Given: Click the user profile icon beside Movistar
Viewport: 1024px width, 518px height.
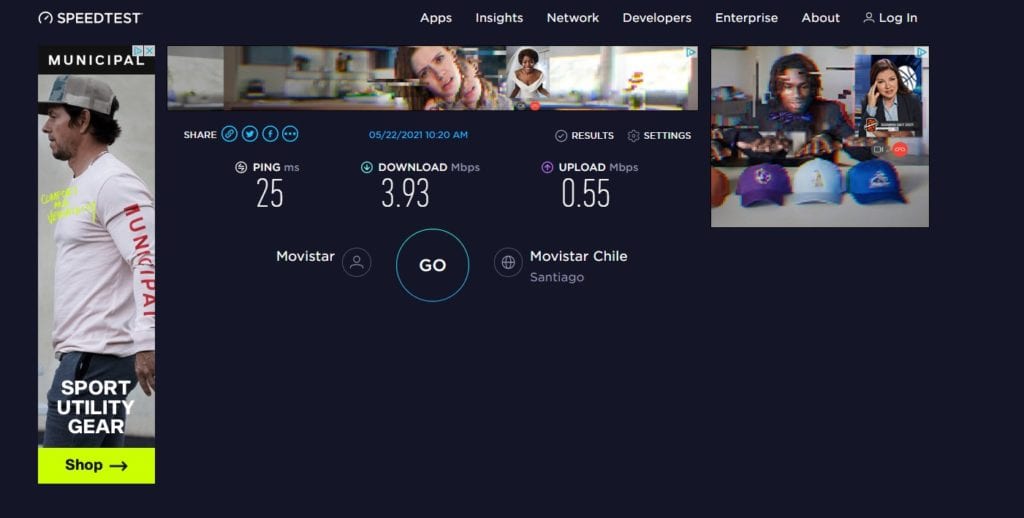Looking at the screenshot, I should (x=356, y=263).
